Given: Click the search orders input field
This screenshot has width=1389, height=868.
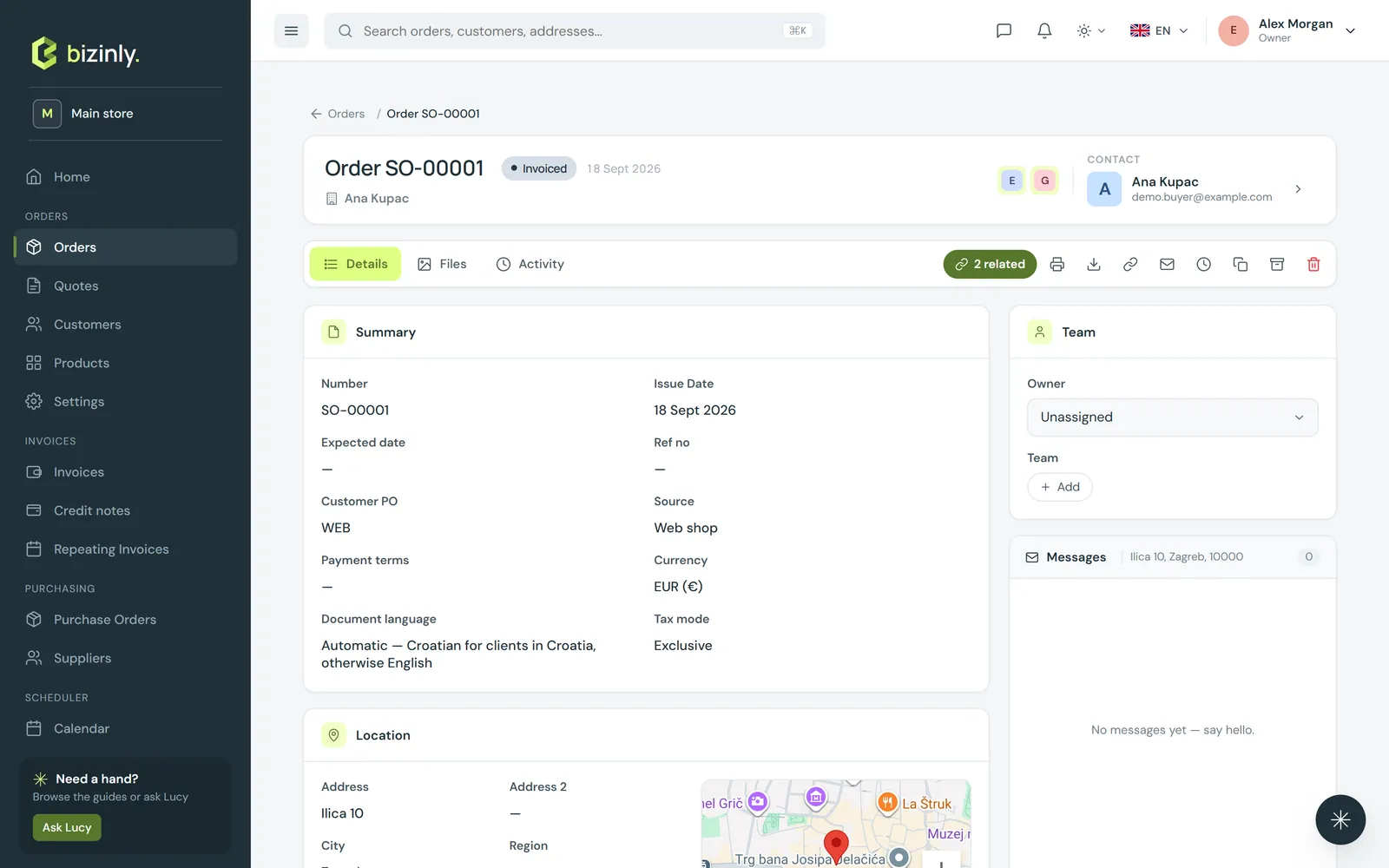Looking at the screenshot, I should click(574, 30).
